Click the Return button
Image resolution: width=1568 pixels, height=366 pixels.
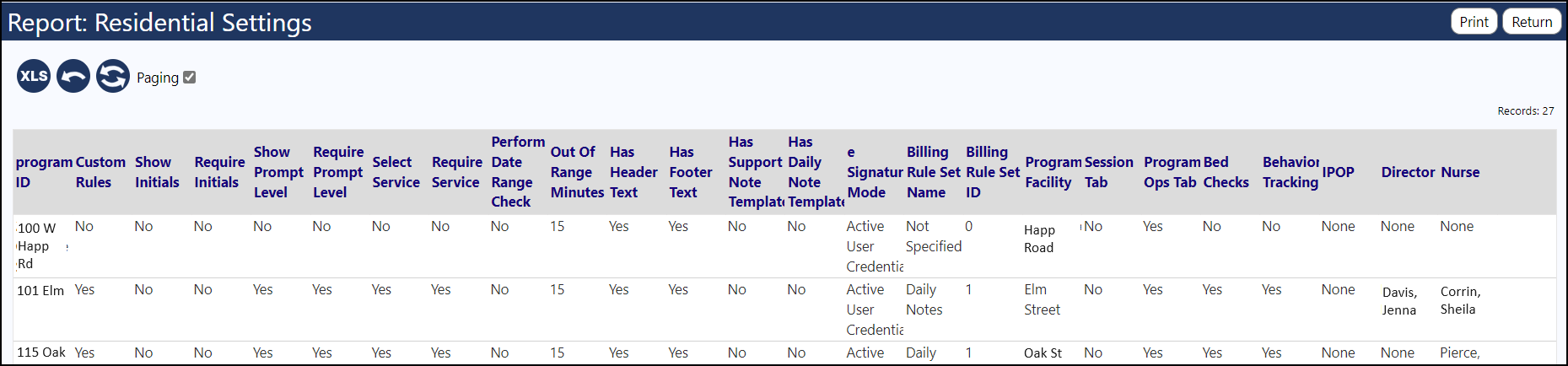(x=1532, y=22)
